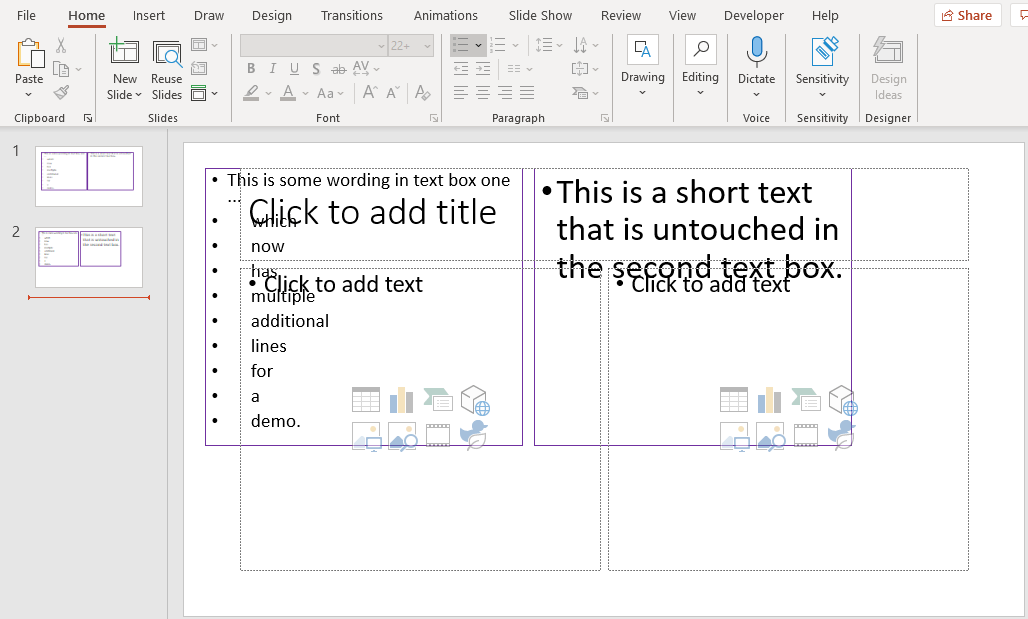Screen dimensions: 1028x619
Task: Insert SmartArt graphic in left content placeholder
Action: [438, 399]
